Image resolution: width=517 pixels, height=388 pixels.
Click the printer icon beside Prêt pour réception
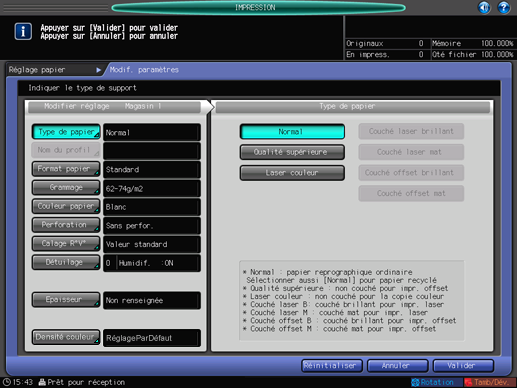pyautogui.click(x=42, y=382)
